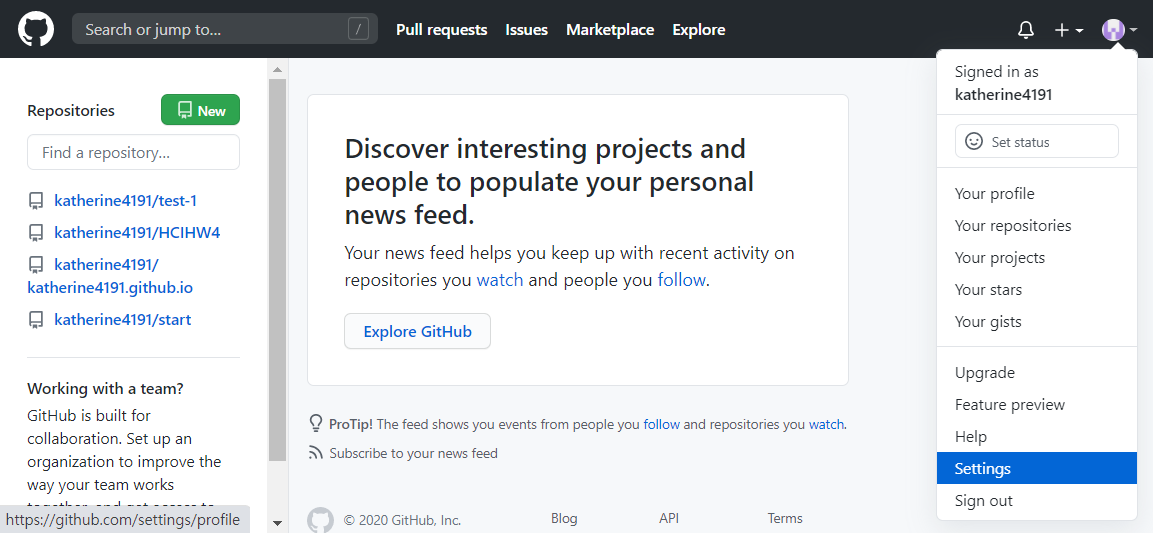Click repo icon beside katherine4191/HCIHW4
Image resolution: width=1153 pixels, height=533 pixels.
point(35,233)
